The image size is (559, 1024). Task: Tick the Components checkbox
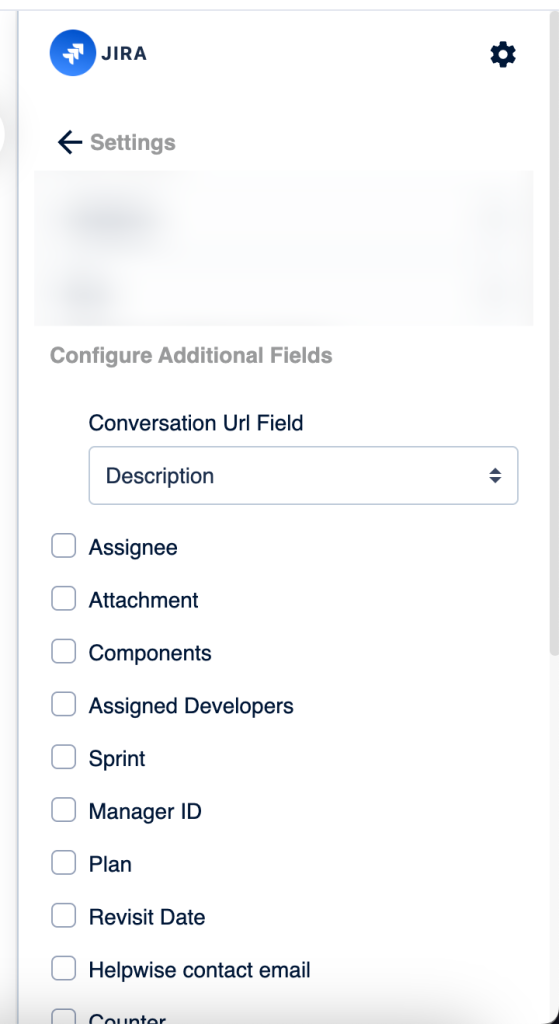[63, 652]
